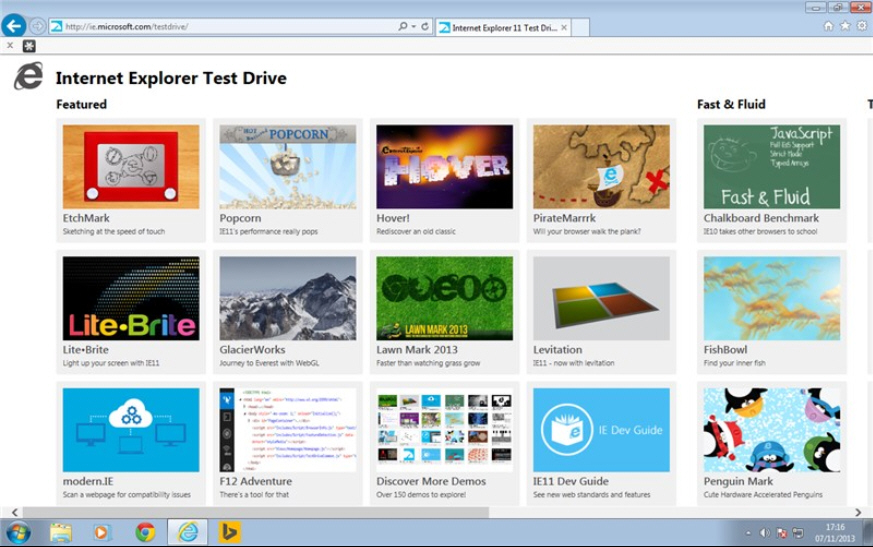The image size is (873, 547).
Task: Select the Internet Explorer 11 Test Drive tab
Action: (x=504, y=27)
